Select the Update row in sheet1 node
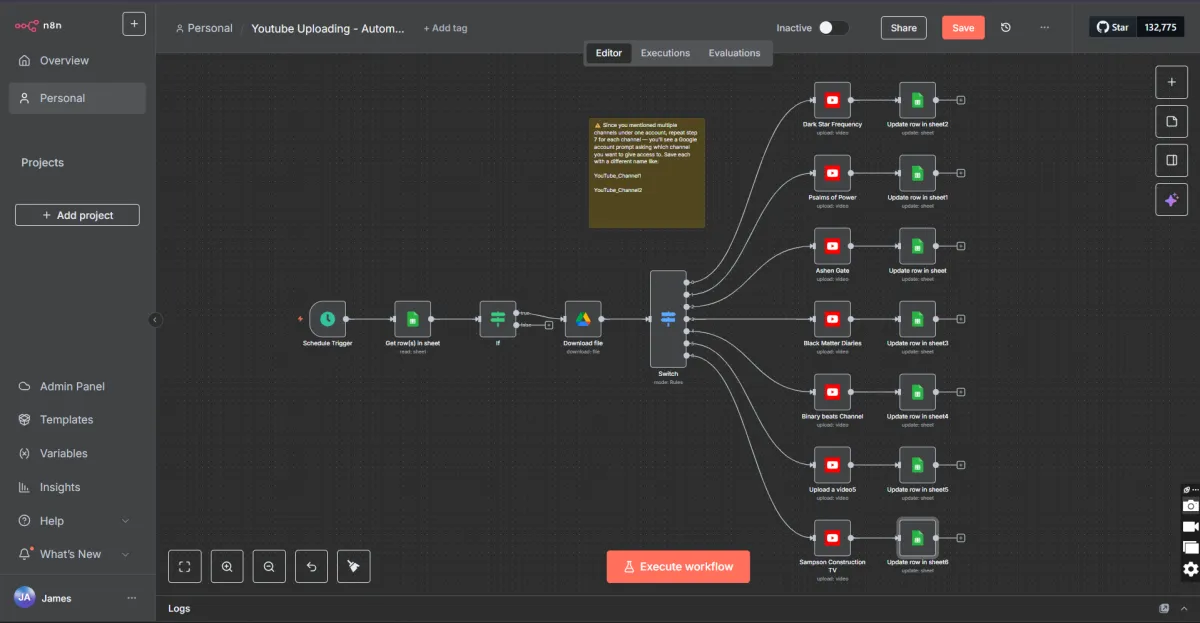The image size is (1200, 623). tap(917, 173)
